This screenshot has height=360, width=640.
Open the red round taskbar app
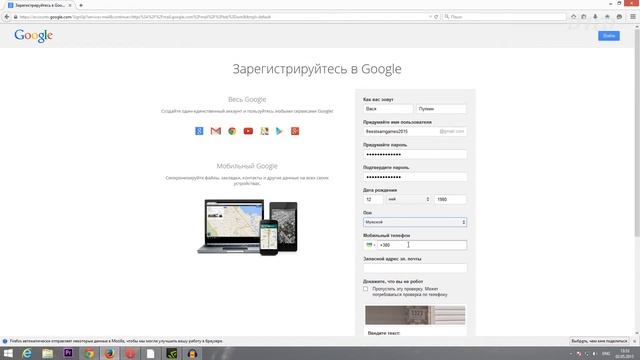[x=130, y=353]
